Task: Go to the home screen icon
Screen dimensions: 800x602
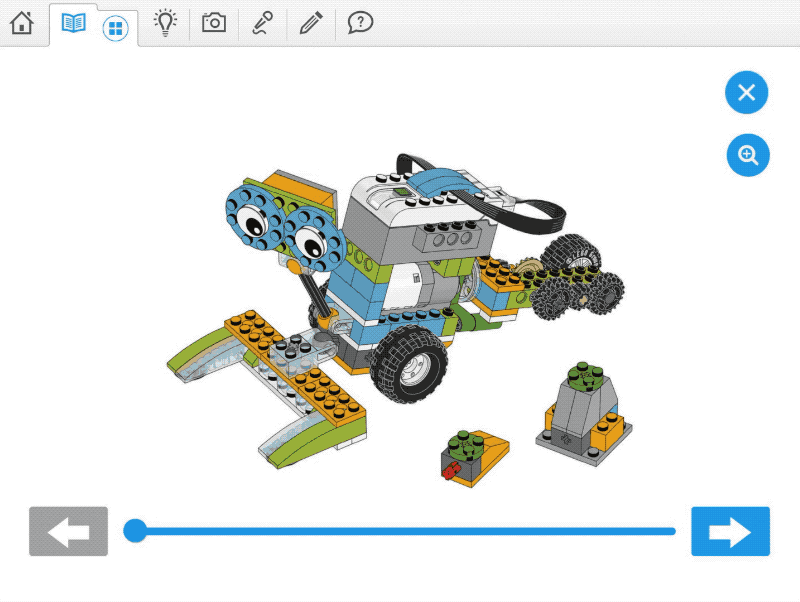Action: [22, 23]
